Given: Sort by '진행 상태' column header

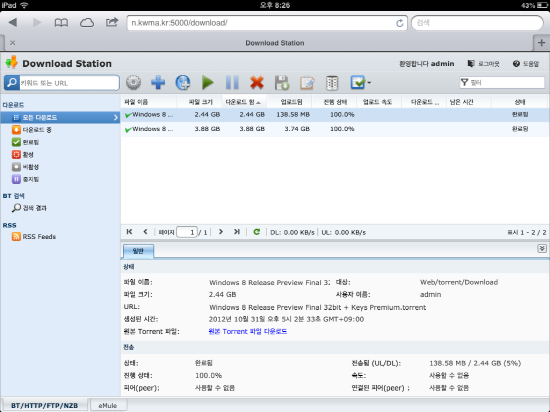Looking at the screenshot, I should point(335,102).
